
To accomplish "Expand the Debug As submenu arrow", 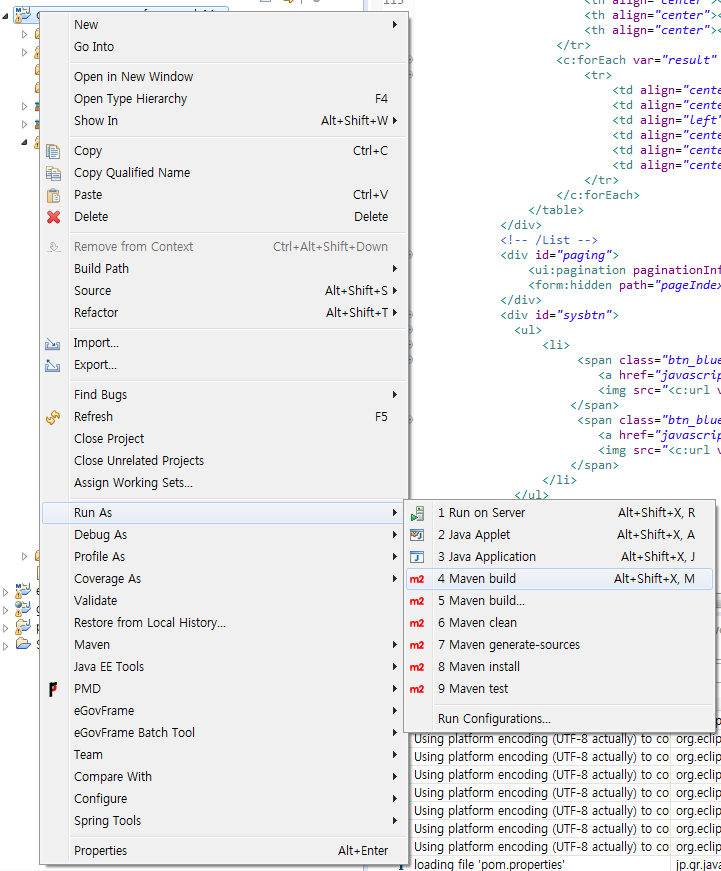I will [x=395, y=535].
